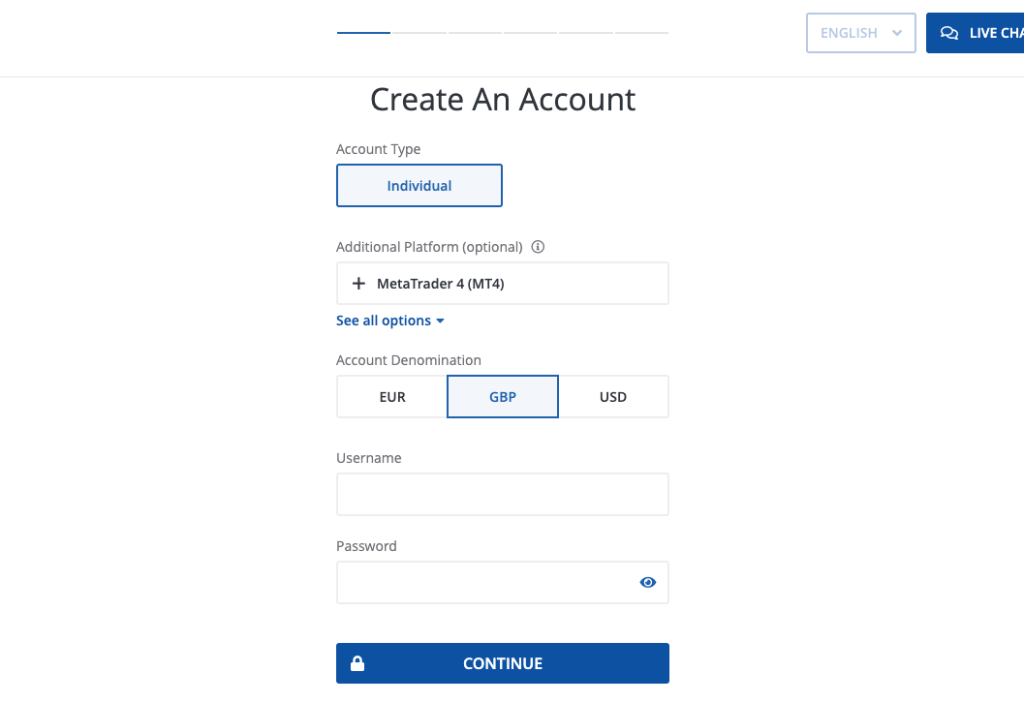Select the second progress step indicator
The height and width of the screenshot is (703, 1024).
[419, 31]
